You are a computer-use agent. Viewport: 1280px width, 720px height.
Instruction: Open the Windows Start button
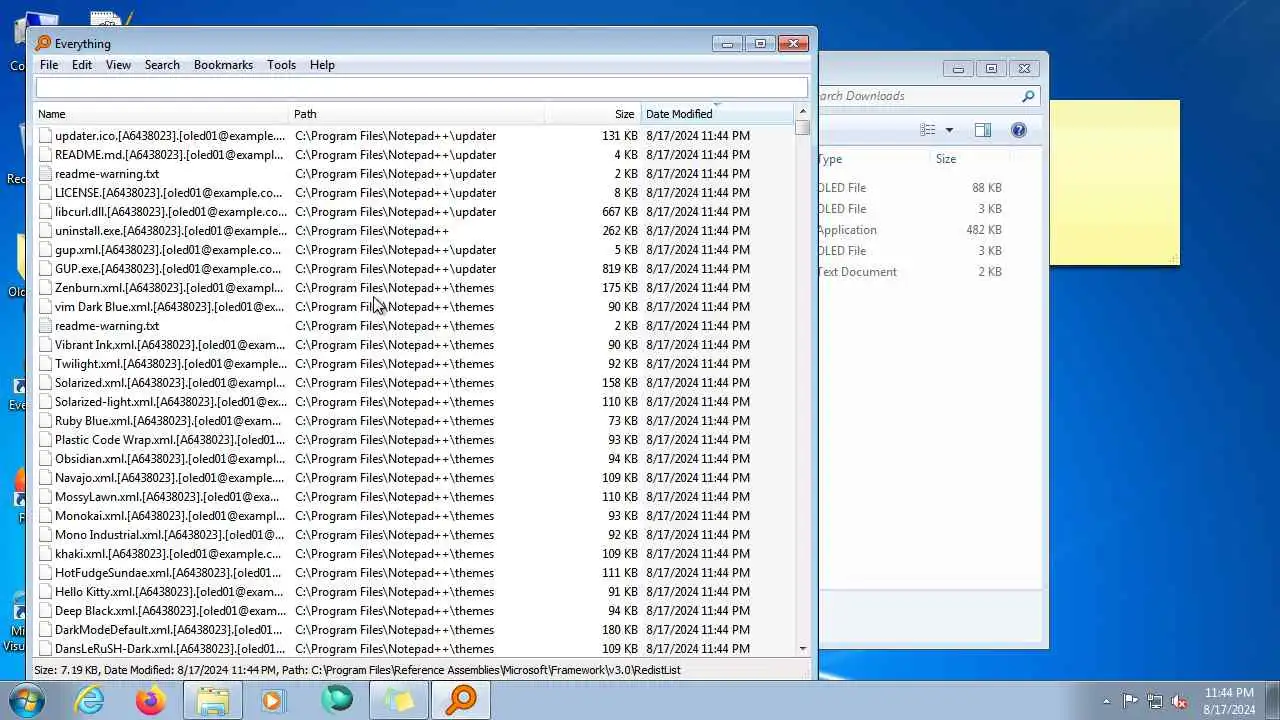click(27, 701)
